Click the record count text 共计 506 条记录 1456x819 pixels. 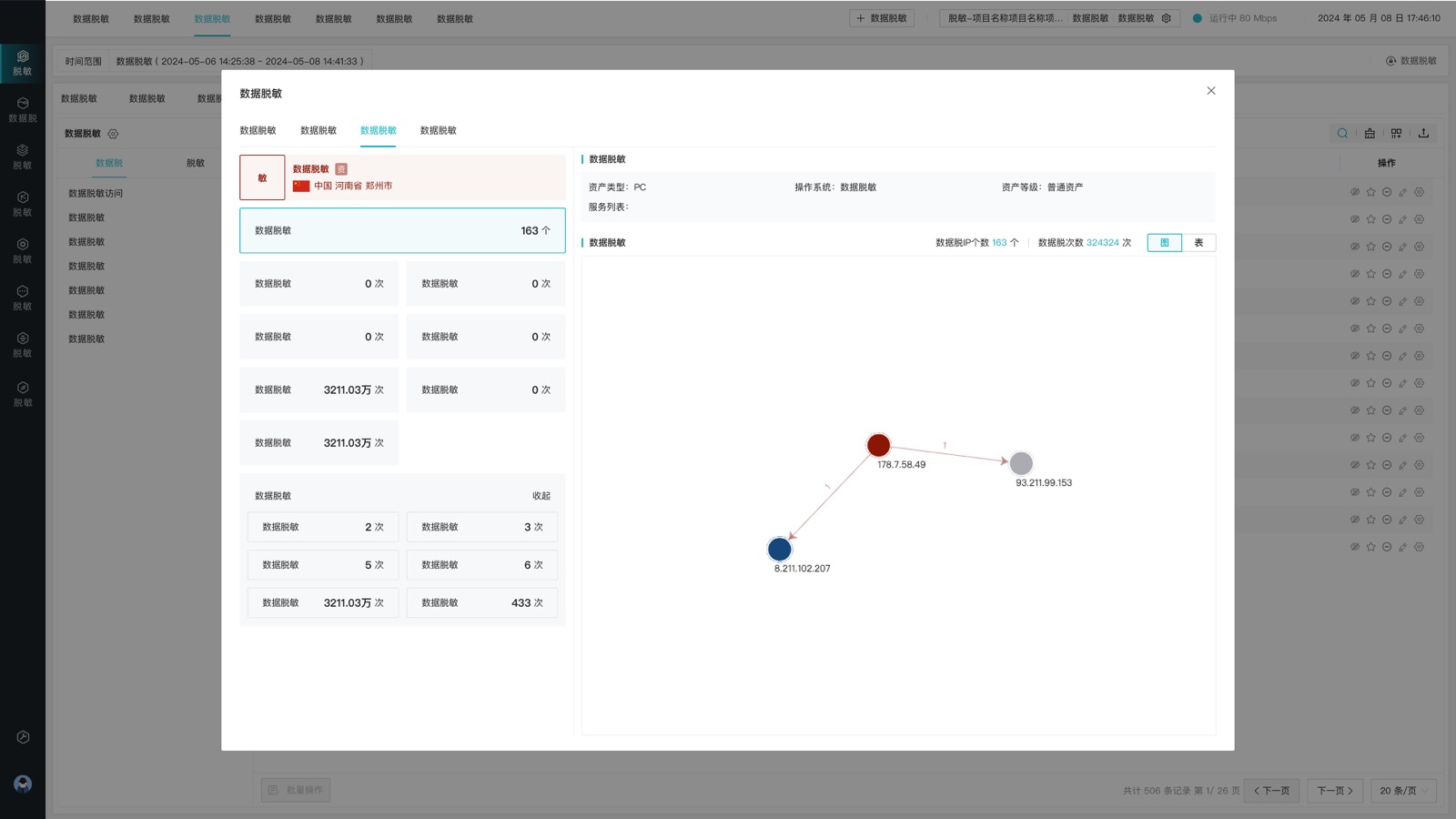point(1156,791)
